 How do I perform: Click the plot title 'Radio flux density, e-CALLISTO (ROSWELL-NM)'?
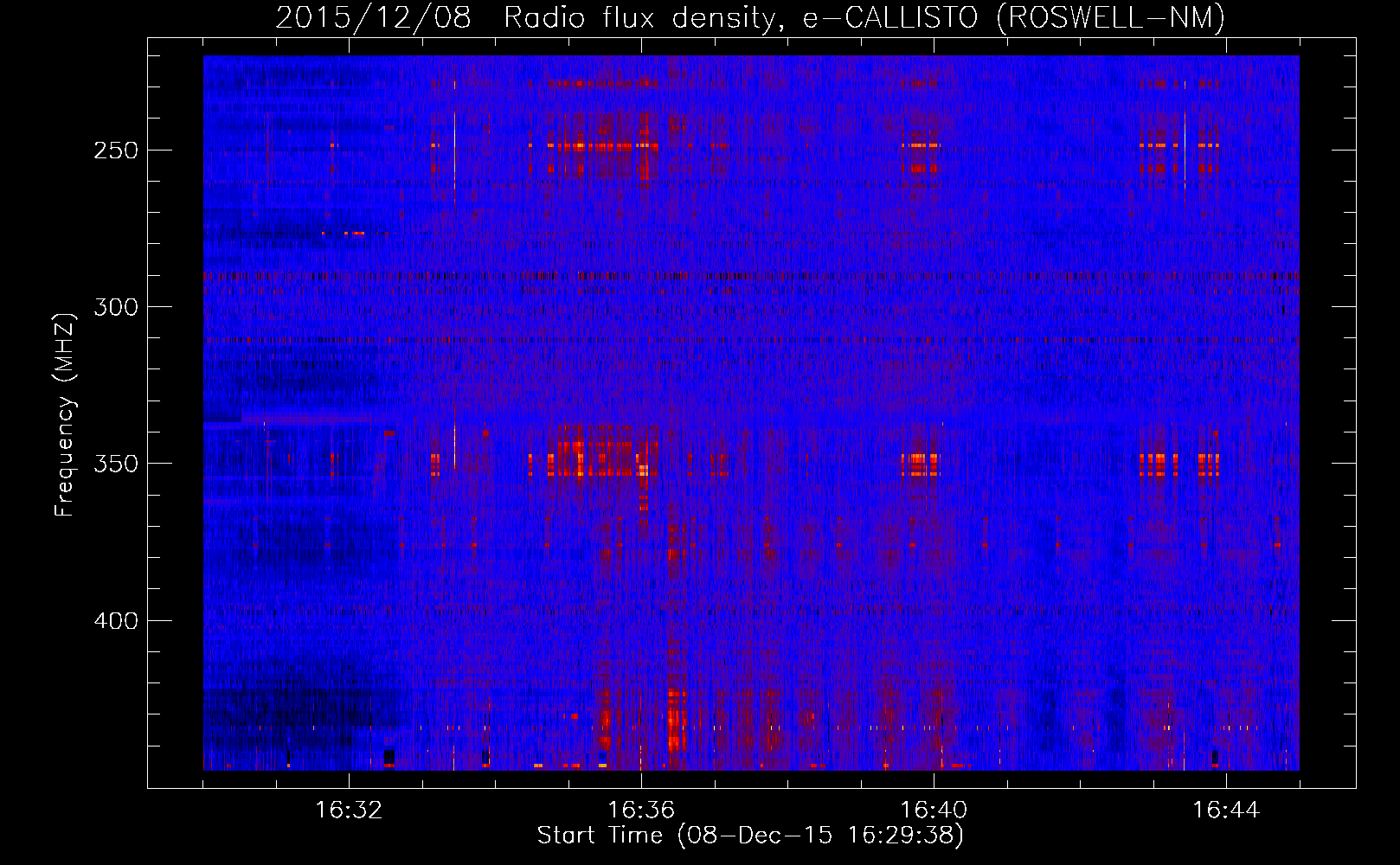coord(864,17)
